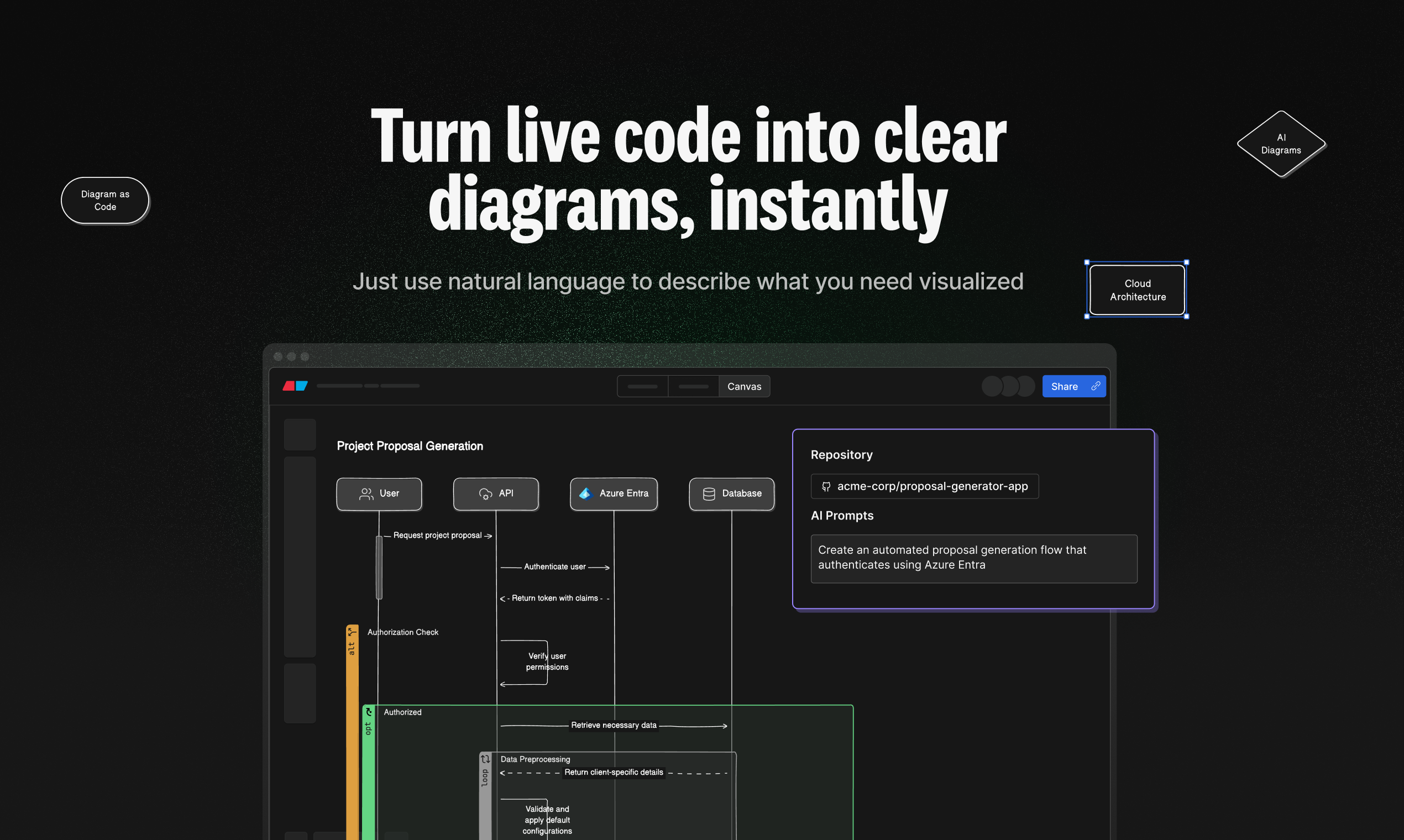
Task: Click the Diagram as Code pill
Action: (x=104, y=201)
